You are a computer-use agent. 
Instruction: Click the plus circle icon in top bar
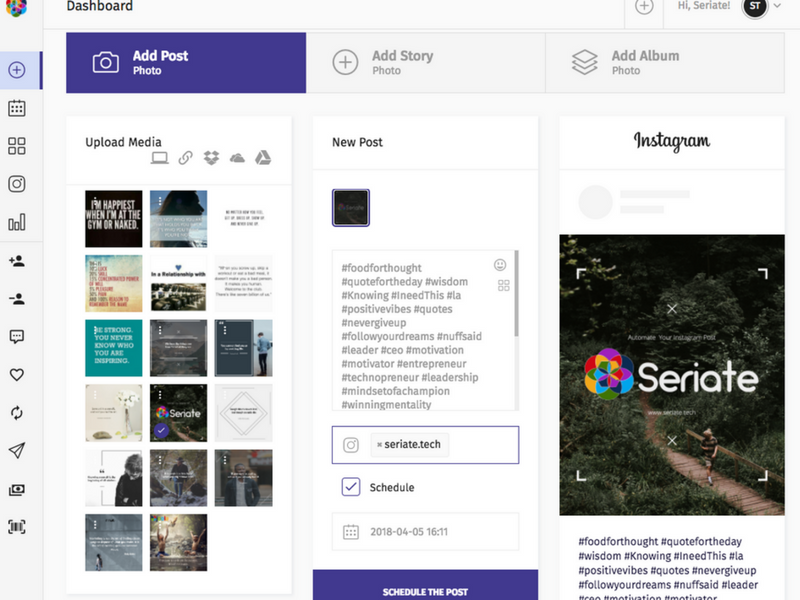(x=644, y=7)
